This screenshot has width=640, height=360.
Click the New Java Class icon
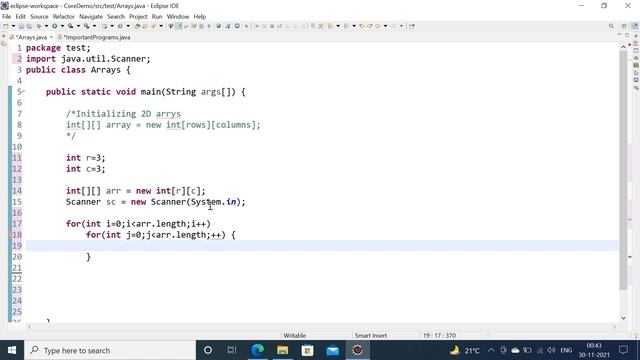click(120, 26)
